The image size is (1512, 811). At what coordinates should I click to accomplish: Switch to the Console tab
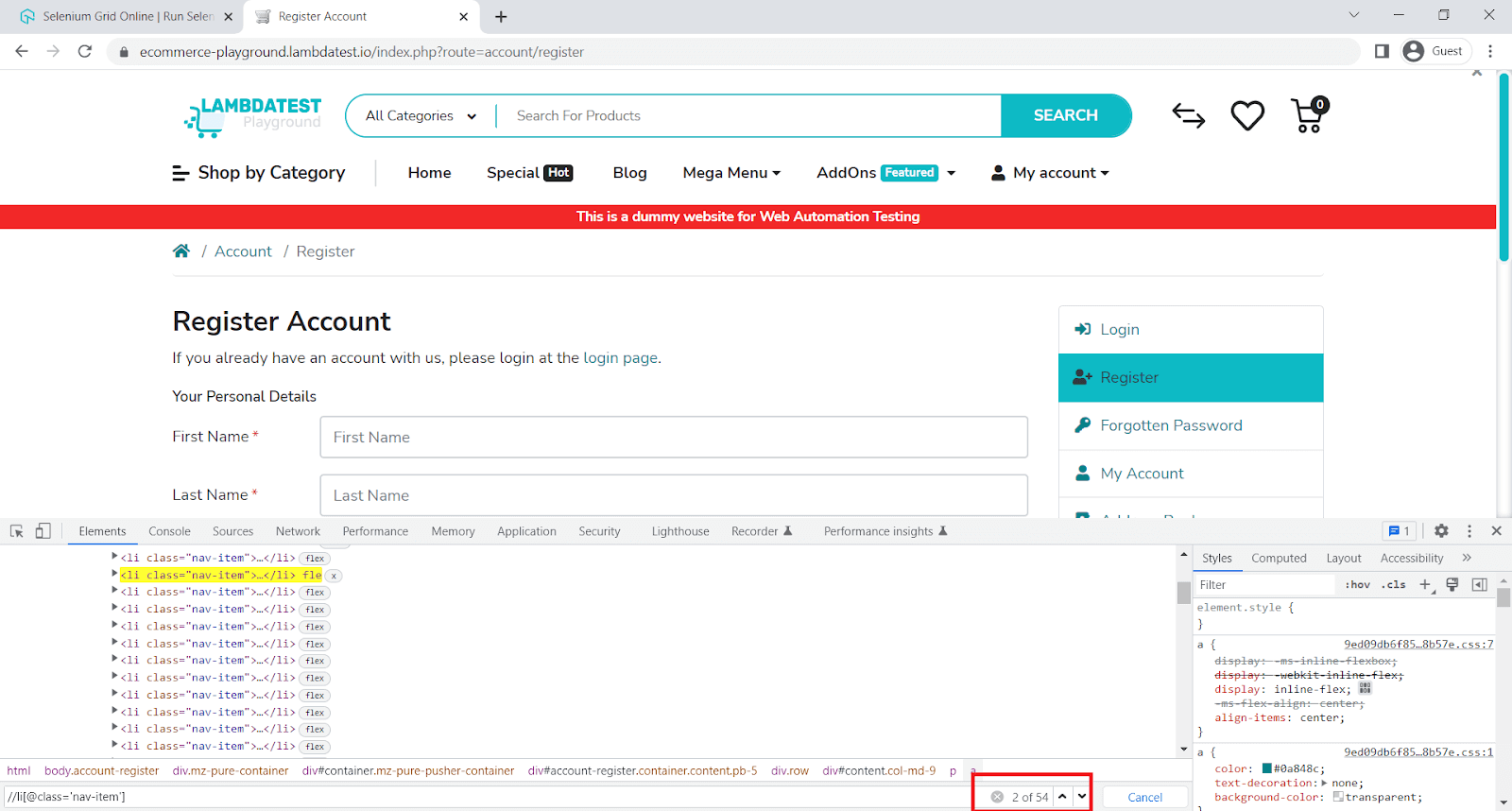(169, 531)
